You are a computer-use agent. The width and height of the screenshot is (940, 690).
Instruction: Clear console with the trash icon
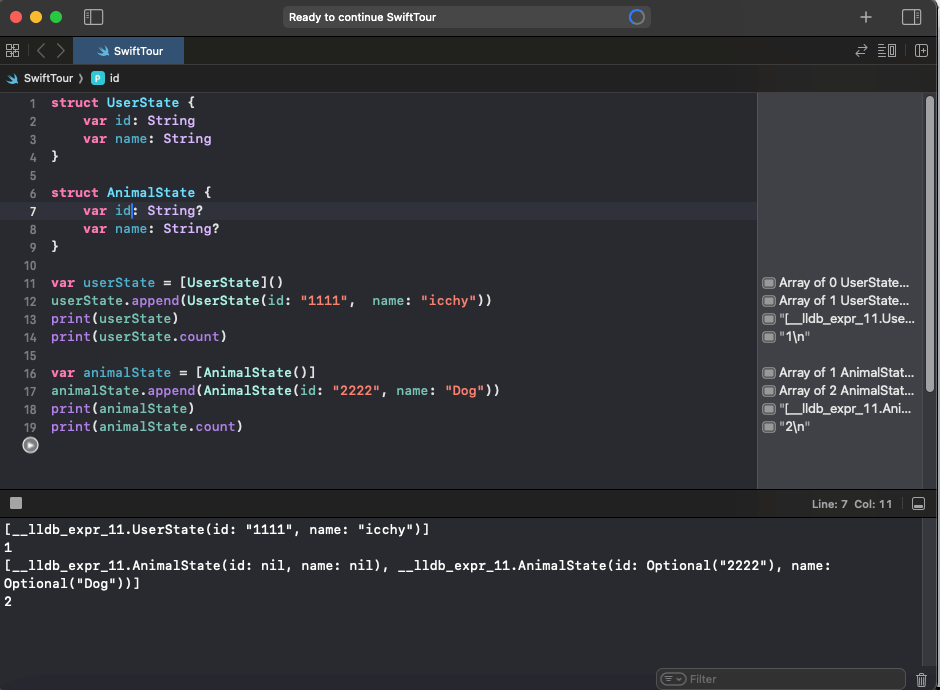tap(921, 679)
